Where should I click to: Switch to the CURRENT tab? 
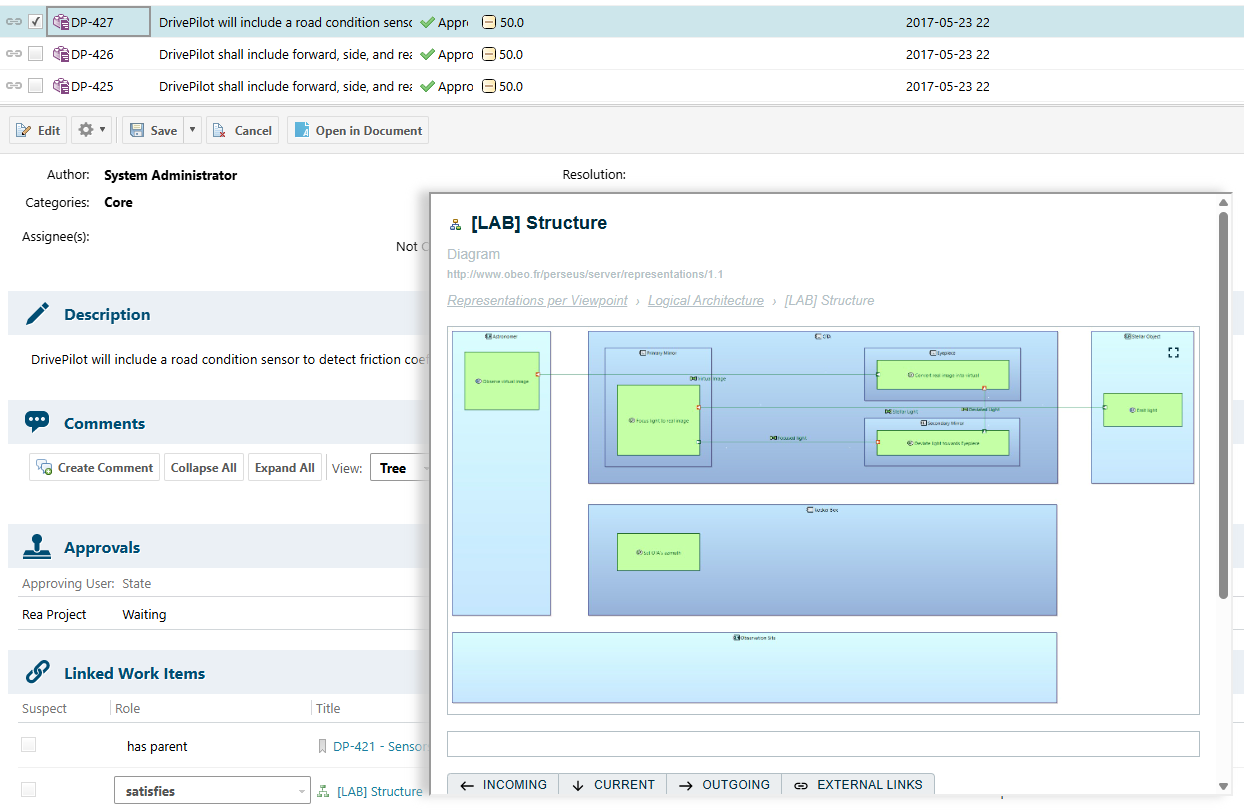click(x=612, y=785)
